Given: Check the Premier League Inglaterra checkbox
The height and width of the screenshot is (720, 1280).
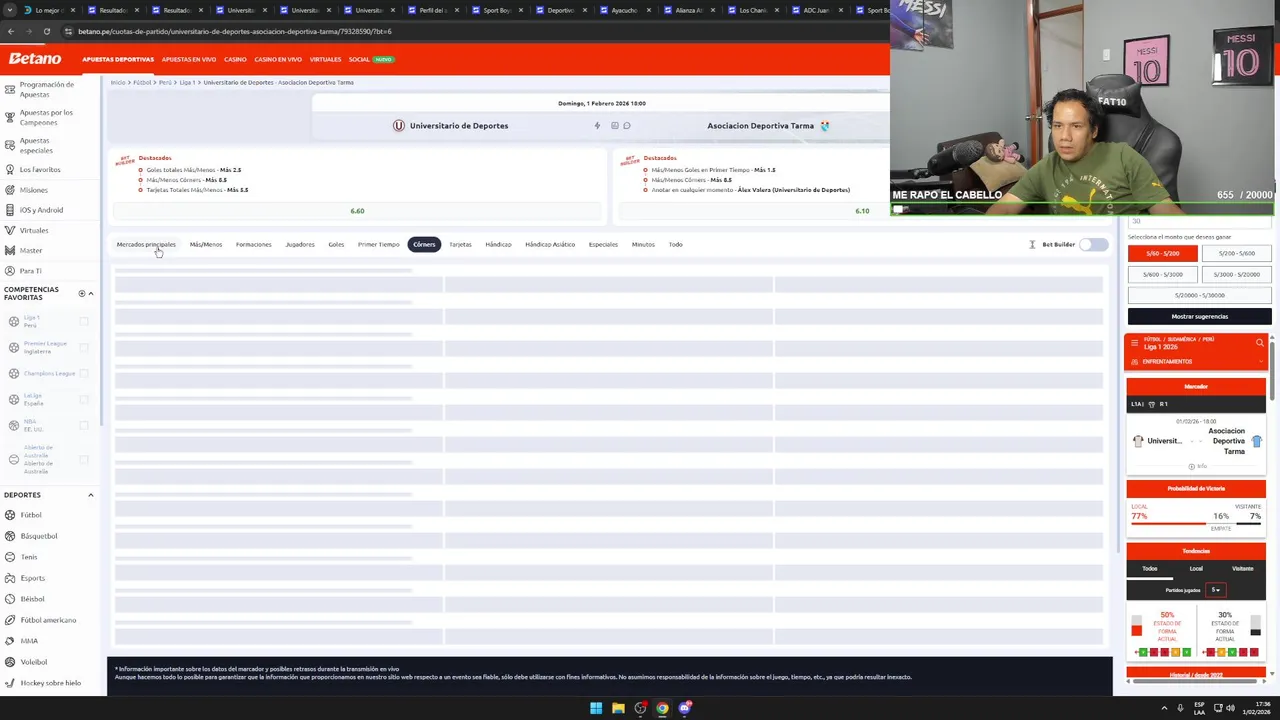Looking at the screenshot, I should coord(84,347).
